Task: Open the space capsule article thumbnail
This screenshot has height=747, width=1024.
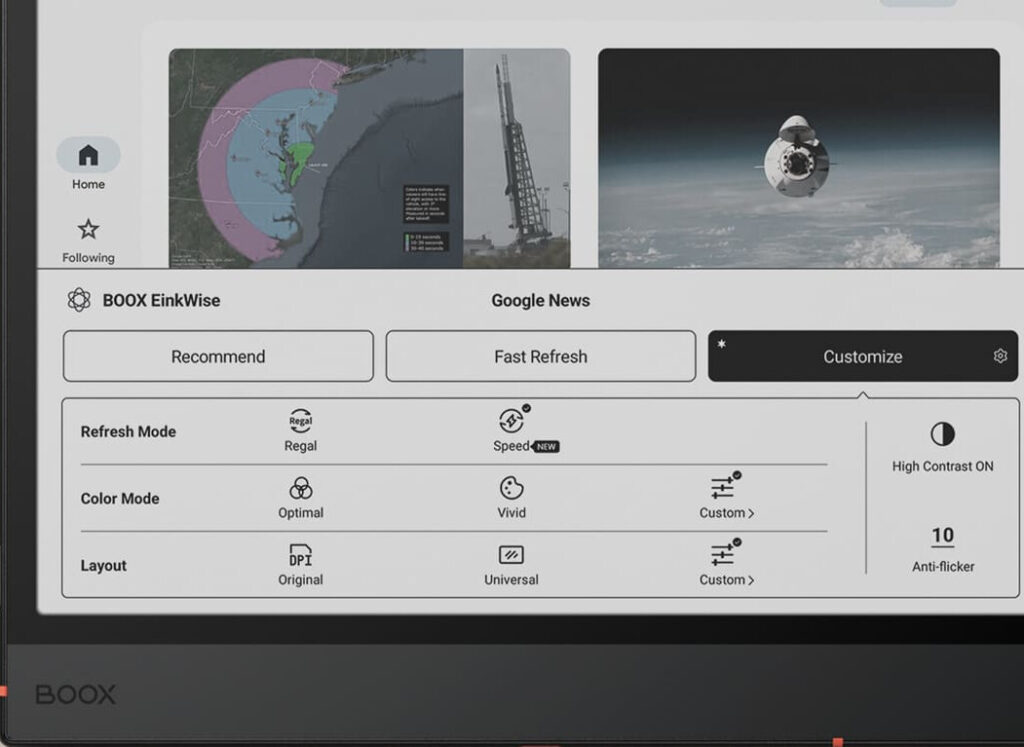Action: tap(798, 158)
